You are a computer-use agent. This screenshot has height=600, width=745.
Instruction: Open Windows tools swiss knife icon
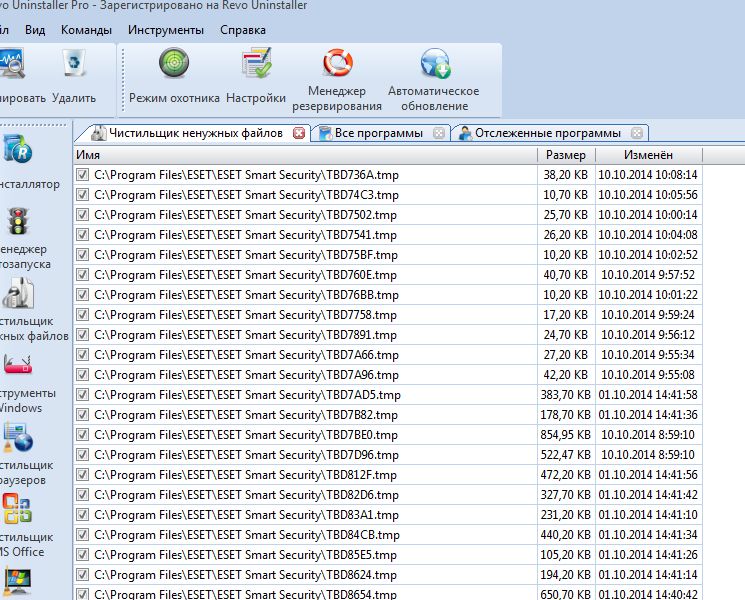pyautogui.click(x=18, y=365)
